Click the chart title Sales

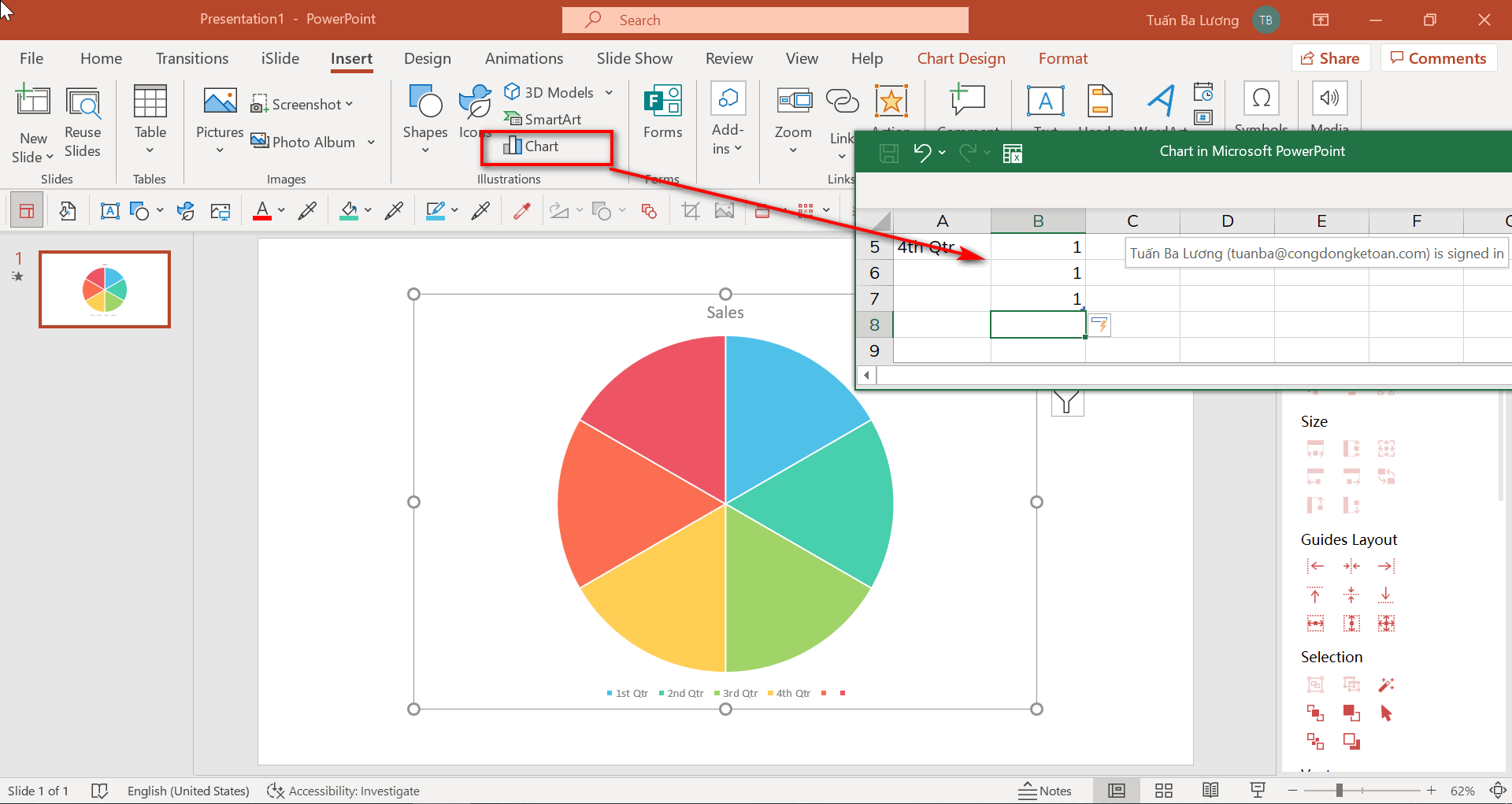click(x=725, y=313)
